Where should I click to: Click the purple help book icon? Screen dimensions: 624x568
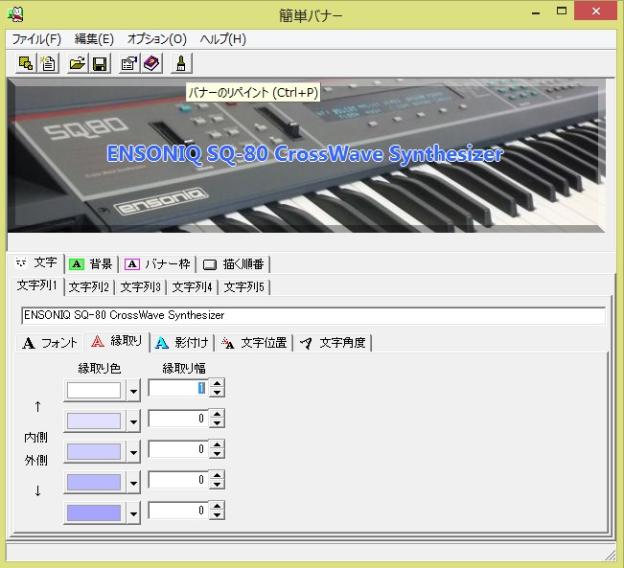pyautogui.click(x=151, y=63)
